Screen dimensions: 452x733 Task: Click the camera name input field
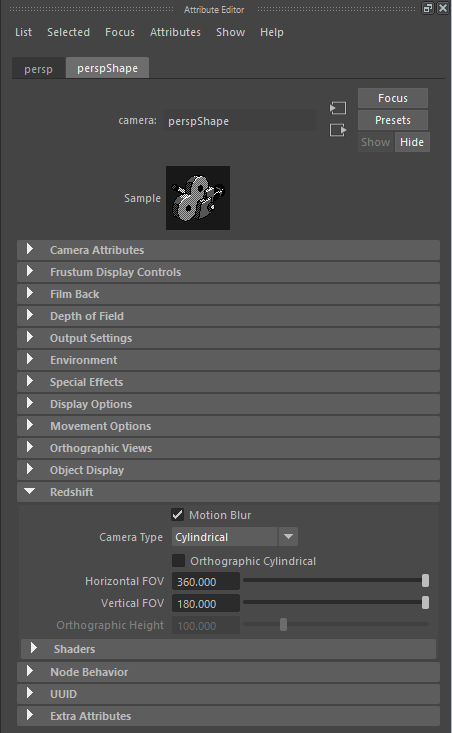pyautogui.click(x=239, y=121)
